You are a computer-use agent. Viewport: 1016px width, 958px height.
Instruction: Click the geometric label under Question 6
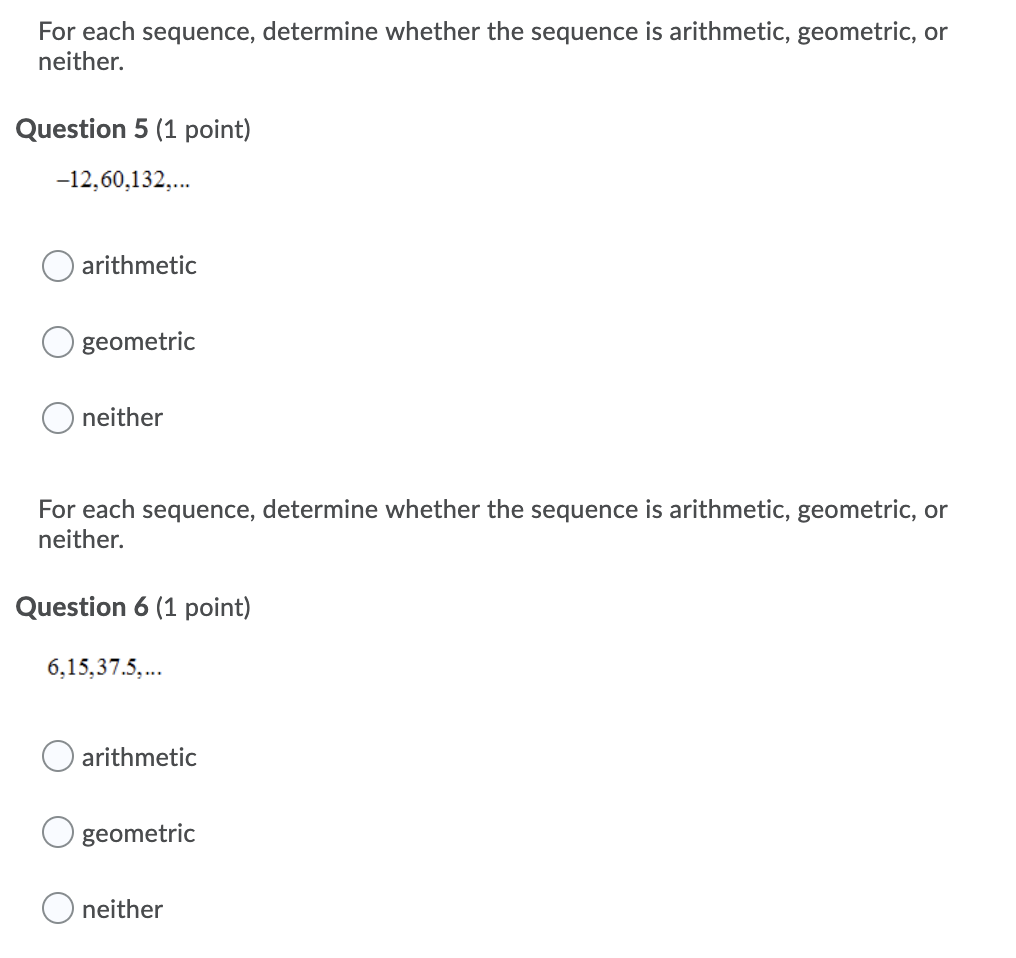[137, 833]
